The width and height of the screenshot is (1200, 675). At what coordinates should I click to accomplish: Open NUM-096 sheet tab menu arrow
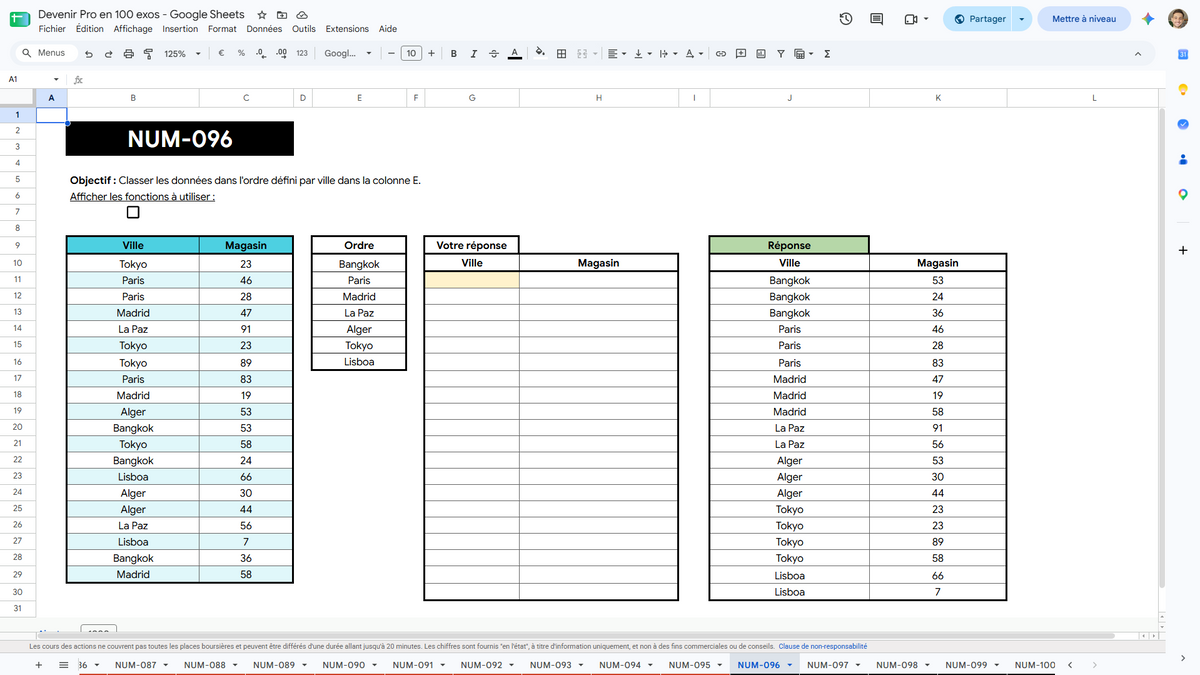point(790,665)
